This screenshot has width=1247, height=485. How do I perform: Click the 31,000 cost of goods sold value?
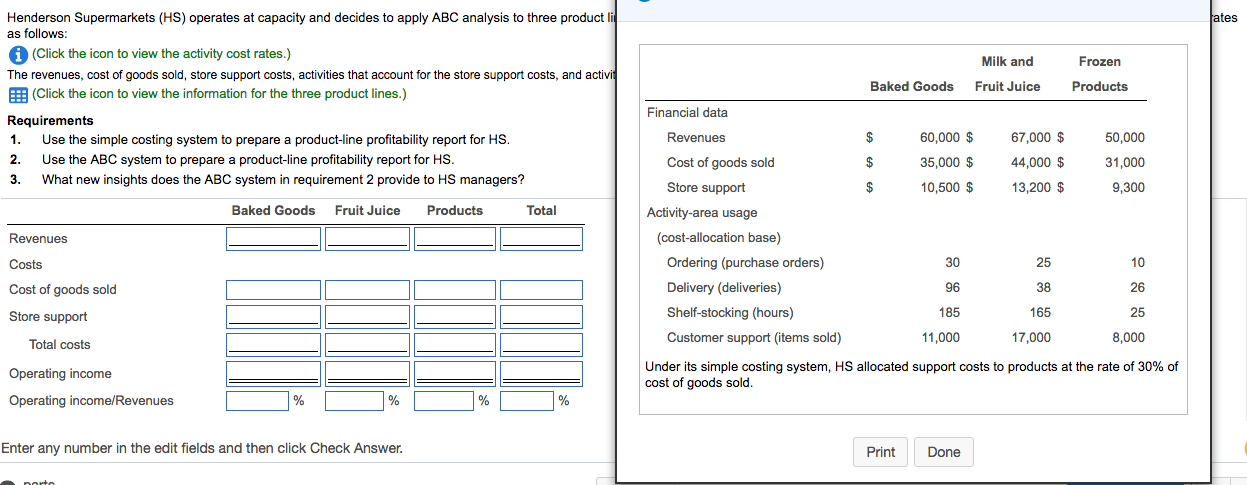[1126, 163]
